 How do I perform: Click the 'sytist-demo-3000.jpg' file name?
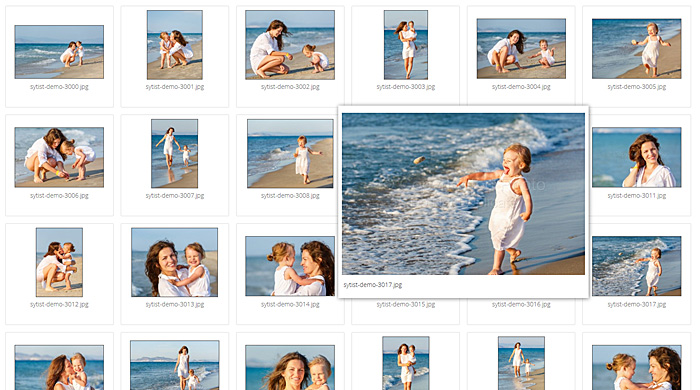tap(59, 87)
